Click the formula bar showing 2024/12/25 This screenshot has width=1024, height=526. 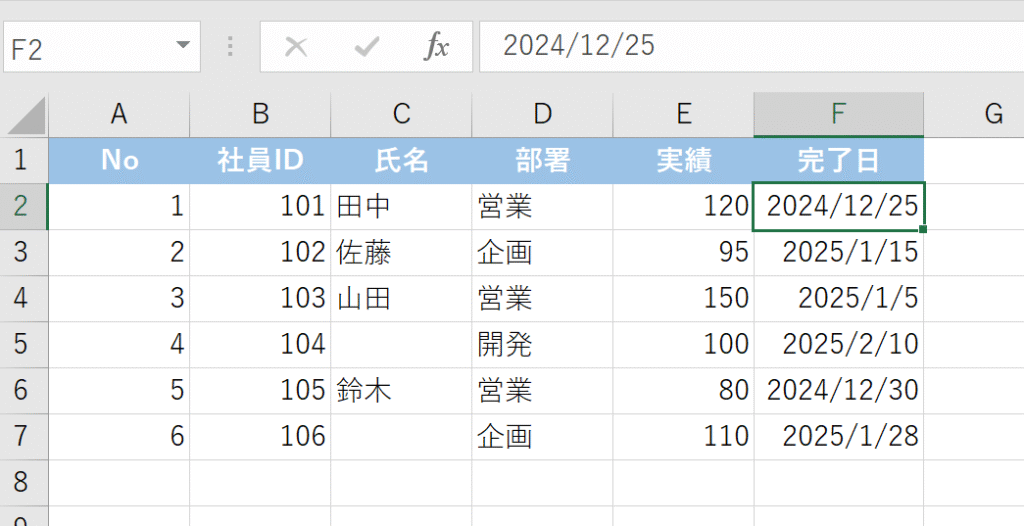(750, 46)
